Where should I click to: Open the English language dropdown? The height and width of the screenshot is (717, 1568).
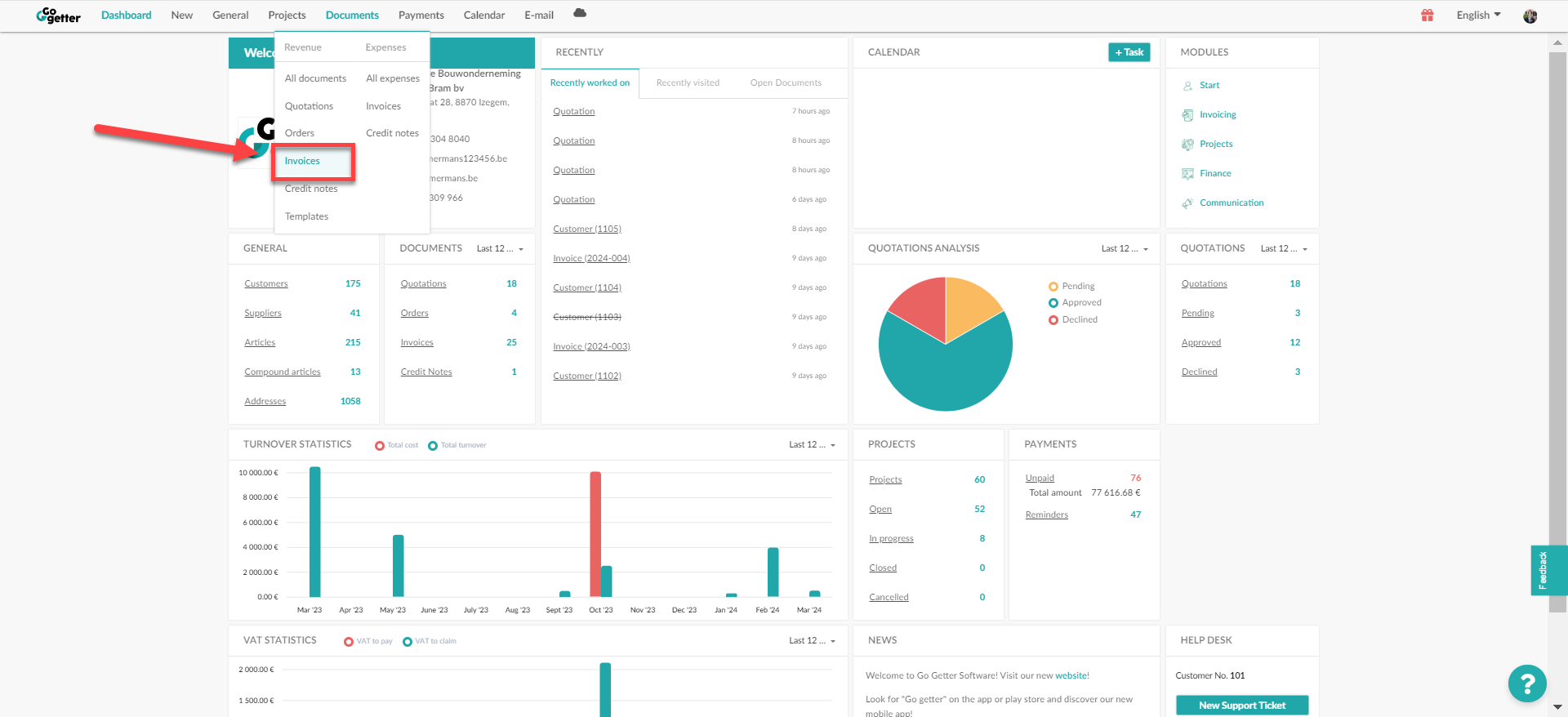[1478, 15]
